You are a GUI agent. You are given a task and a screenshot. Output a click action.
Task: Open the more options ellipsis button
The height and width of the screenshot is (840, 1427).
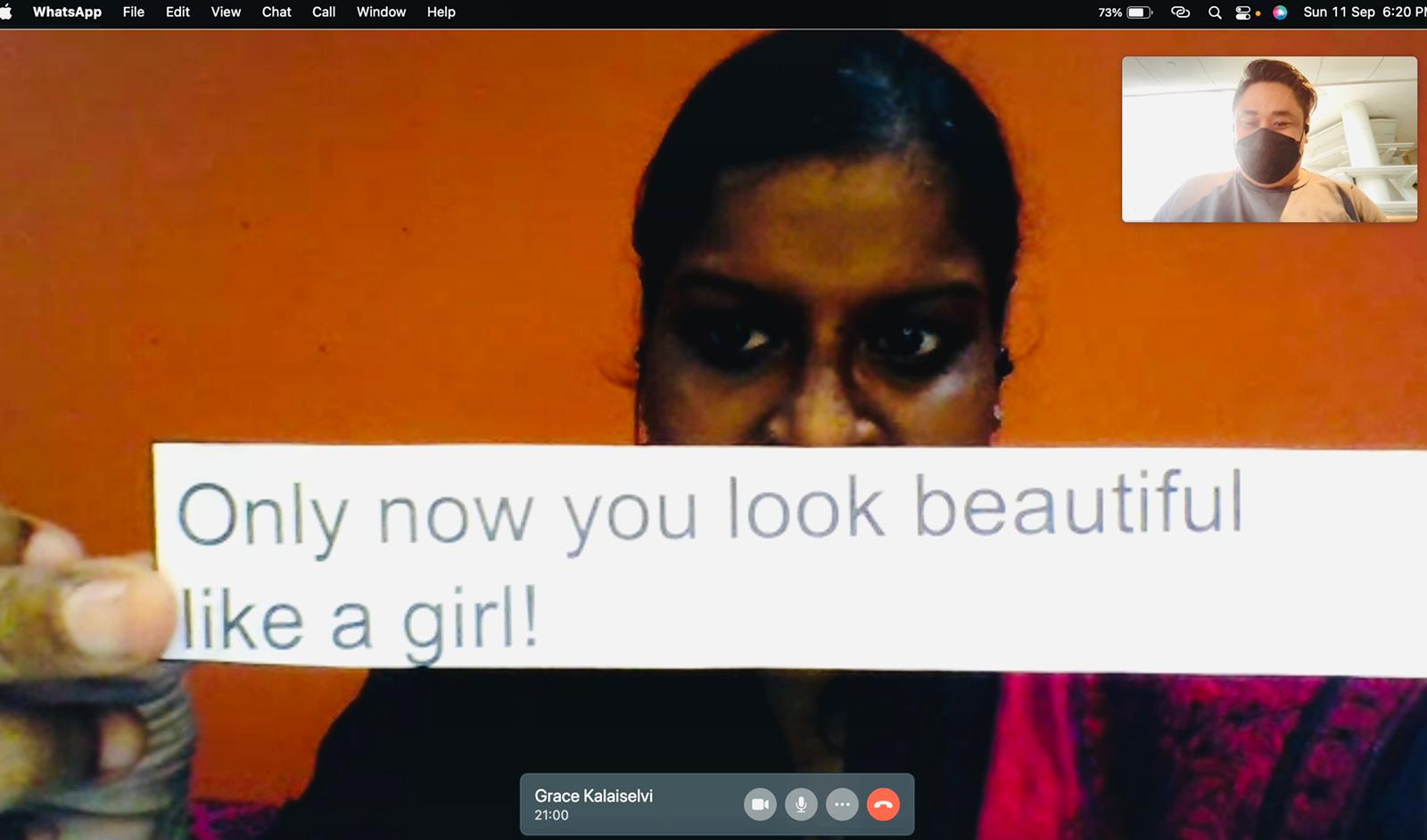(842, 804)
